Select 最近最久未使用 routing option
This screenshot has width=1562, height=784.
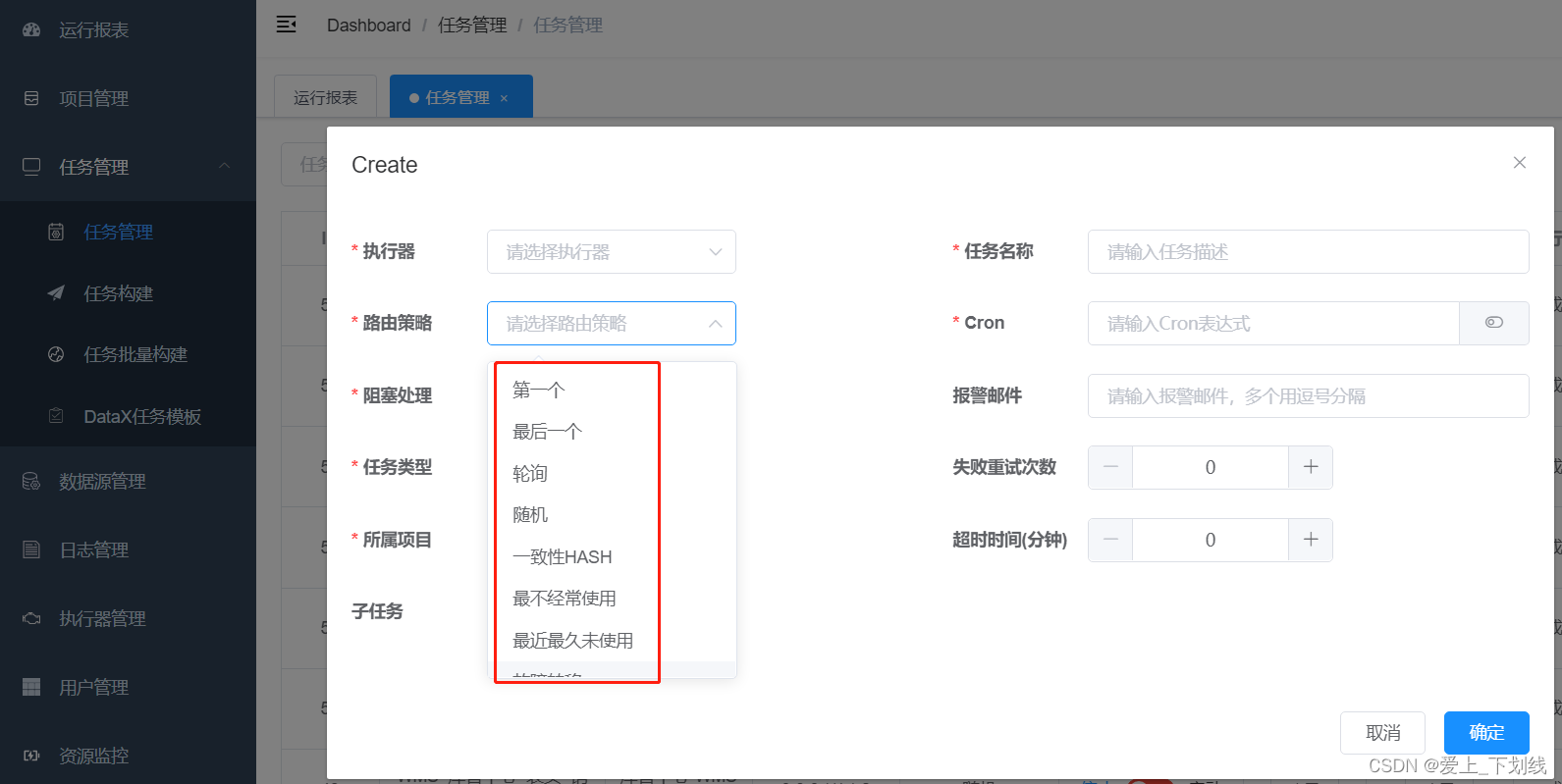point(613,640)
